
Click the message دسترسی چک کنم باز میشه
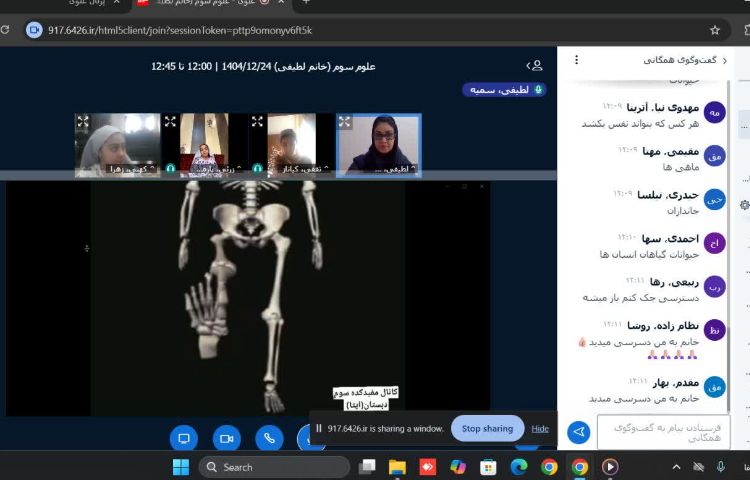coord(641,298)
